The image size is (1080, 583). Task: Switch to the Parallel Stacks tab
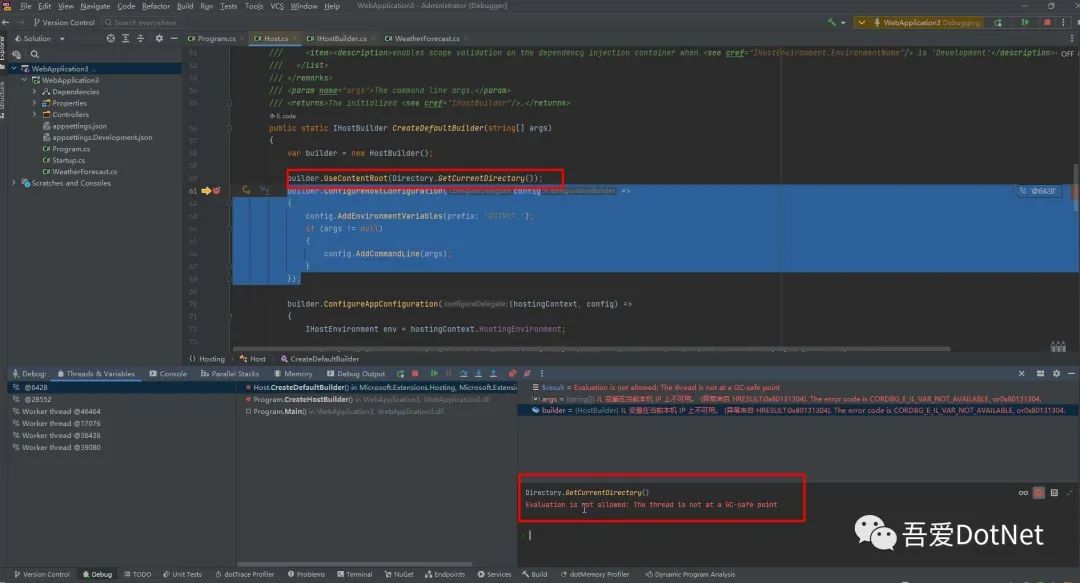[230, 374]
